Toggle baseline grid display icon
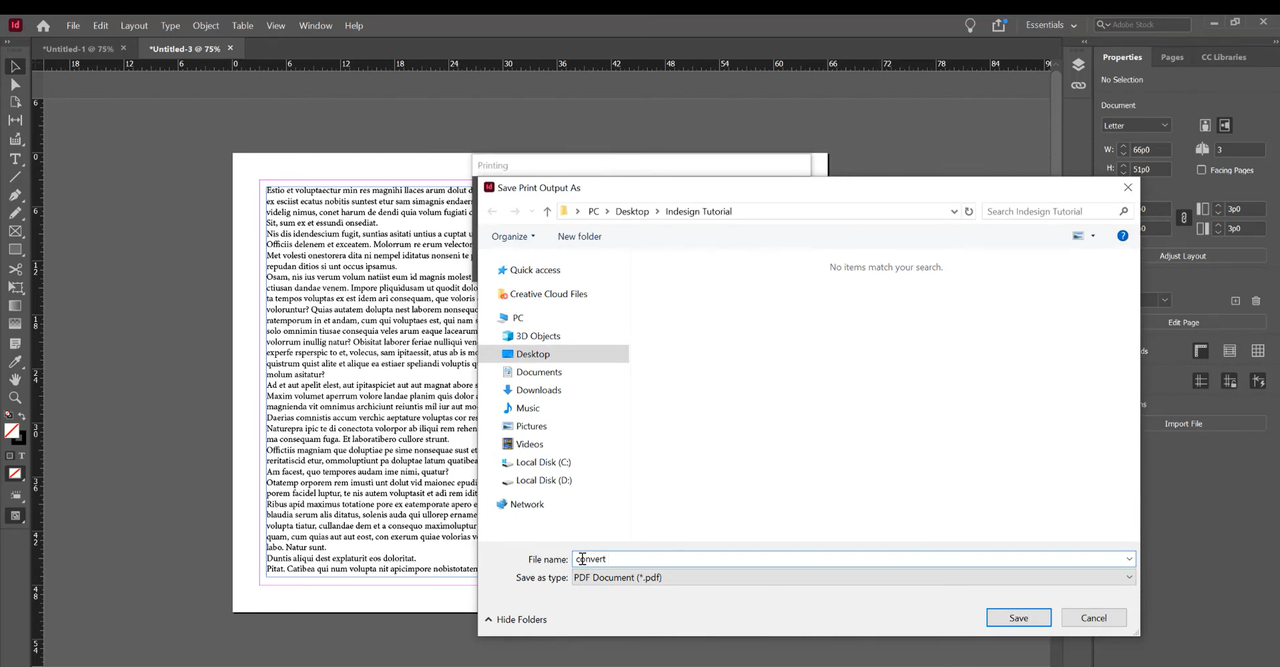The width and height of the screenshot is (1280, 667). click(1229, 351)
